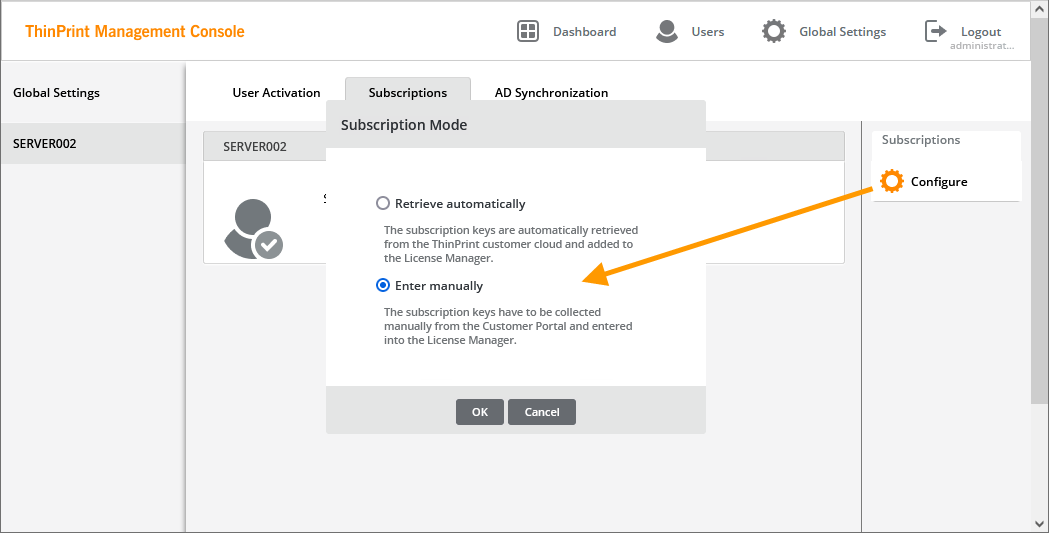This screenshot has width=1049, height=533.
Task: Open AD Synchronization tab
Action: (551, 93)
